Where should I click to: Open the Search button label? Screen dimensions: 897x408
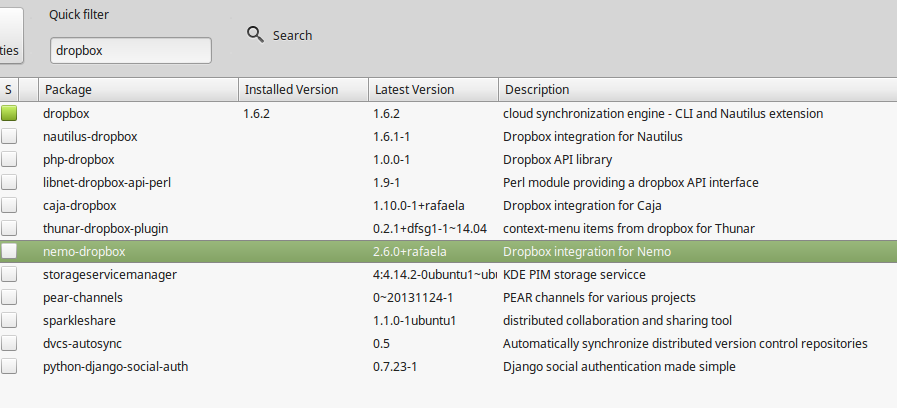292,35
